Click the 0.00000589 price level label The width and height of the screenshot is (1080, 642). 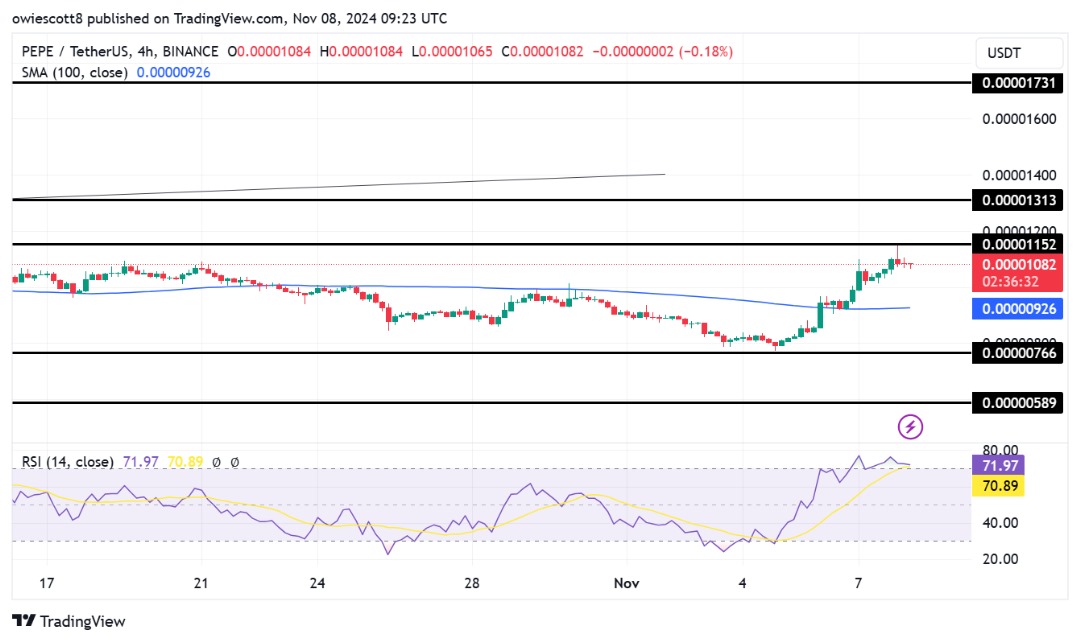(x=1019, y=403)
